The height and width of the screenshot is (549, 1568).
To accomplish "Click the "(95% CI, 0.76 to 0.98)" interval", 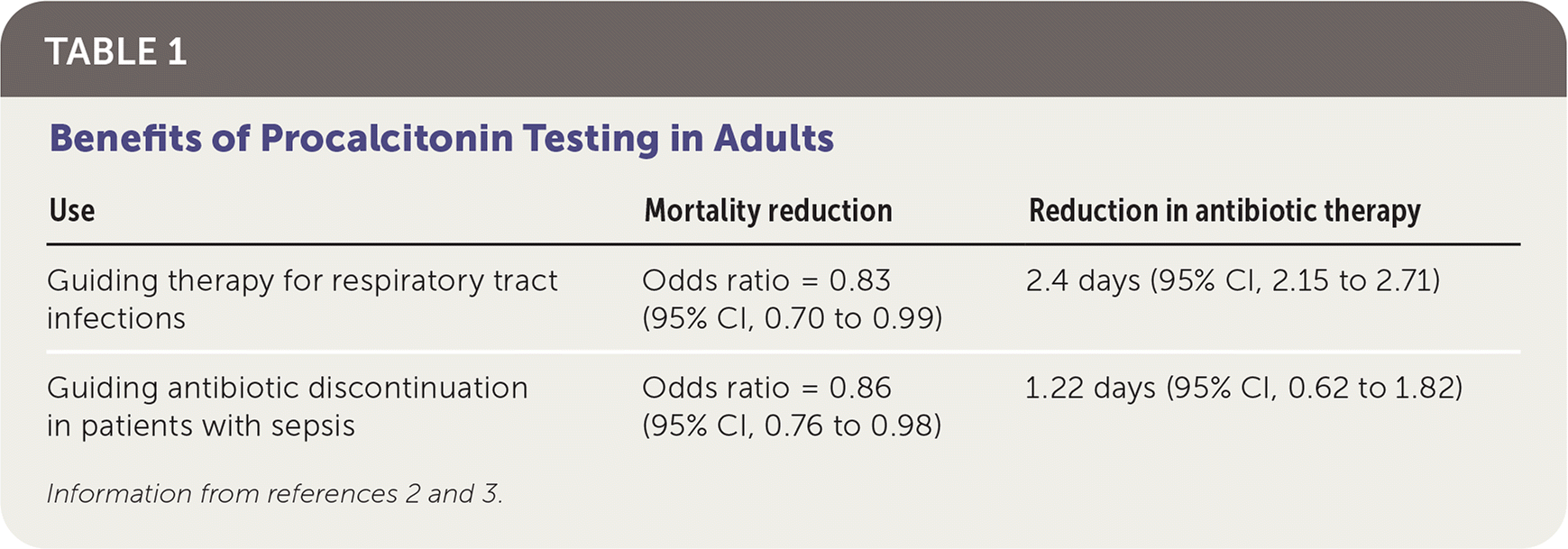I will [x=792, y=425].
